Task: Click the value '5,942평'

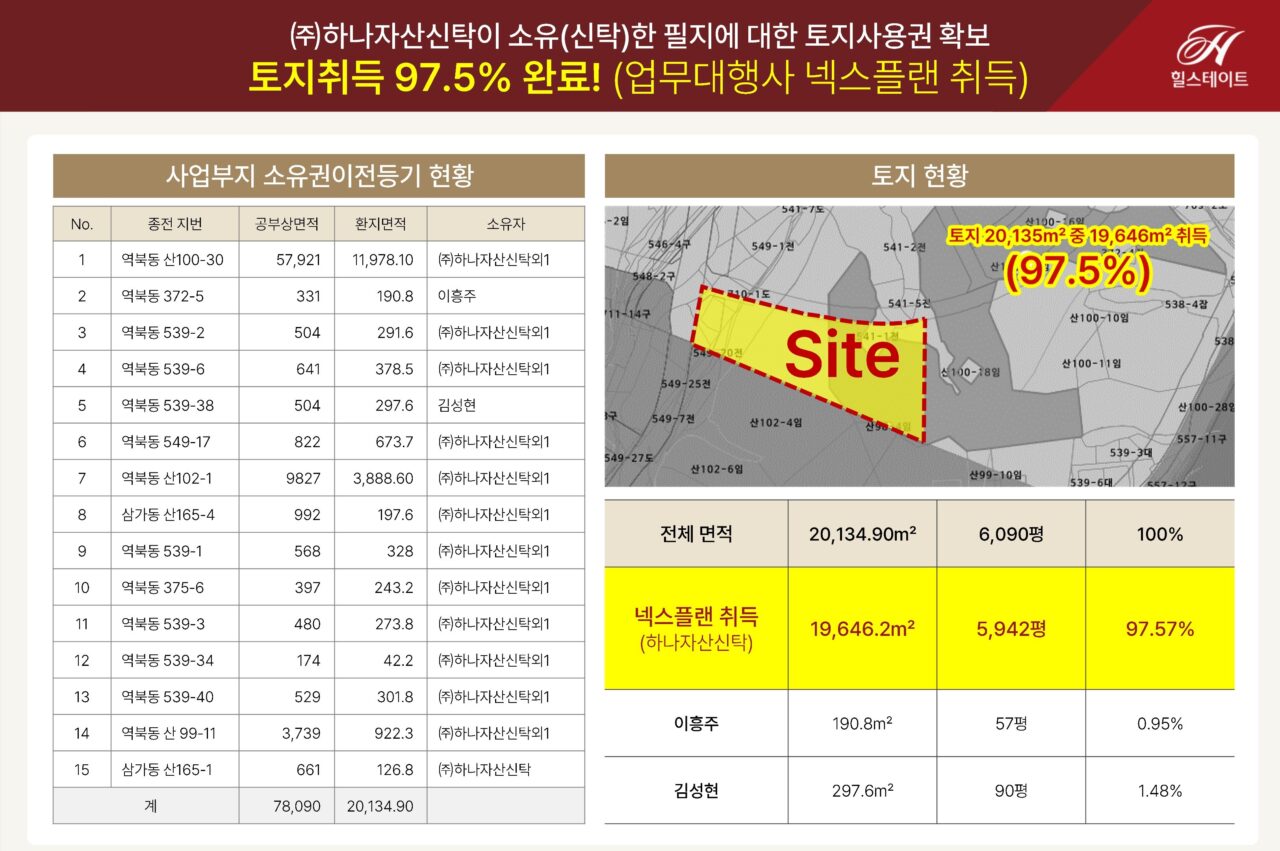Action: tap(1011, 629)
